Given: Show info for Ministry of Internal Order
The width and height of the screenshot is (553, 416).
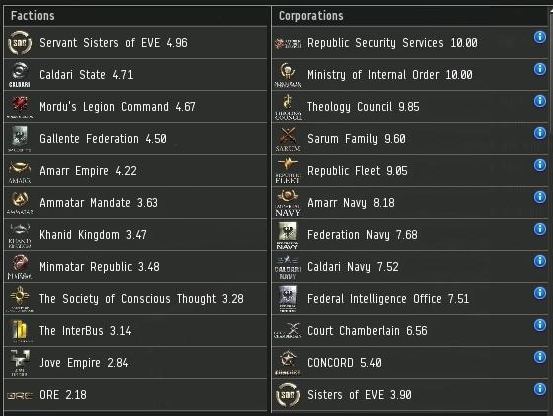Looking at the screenshot, I should [x=540, y=69].
